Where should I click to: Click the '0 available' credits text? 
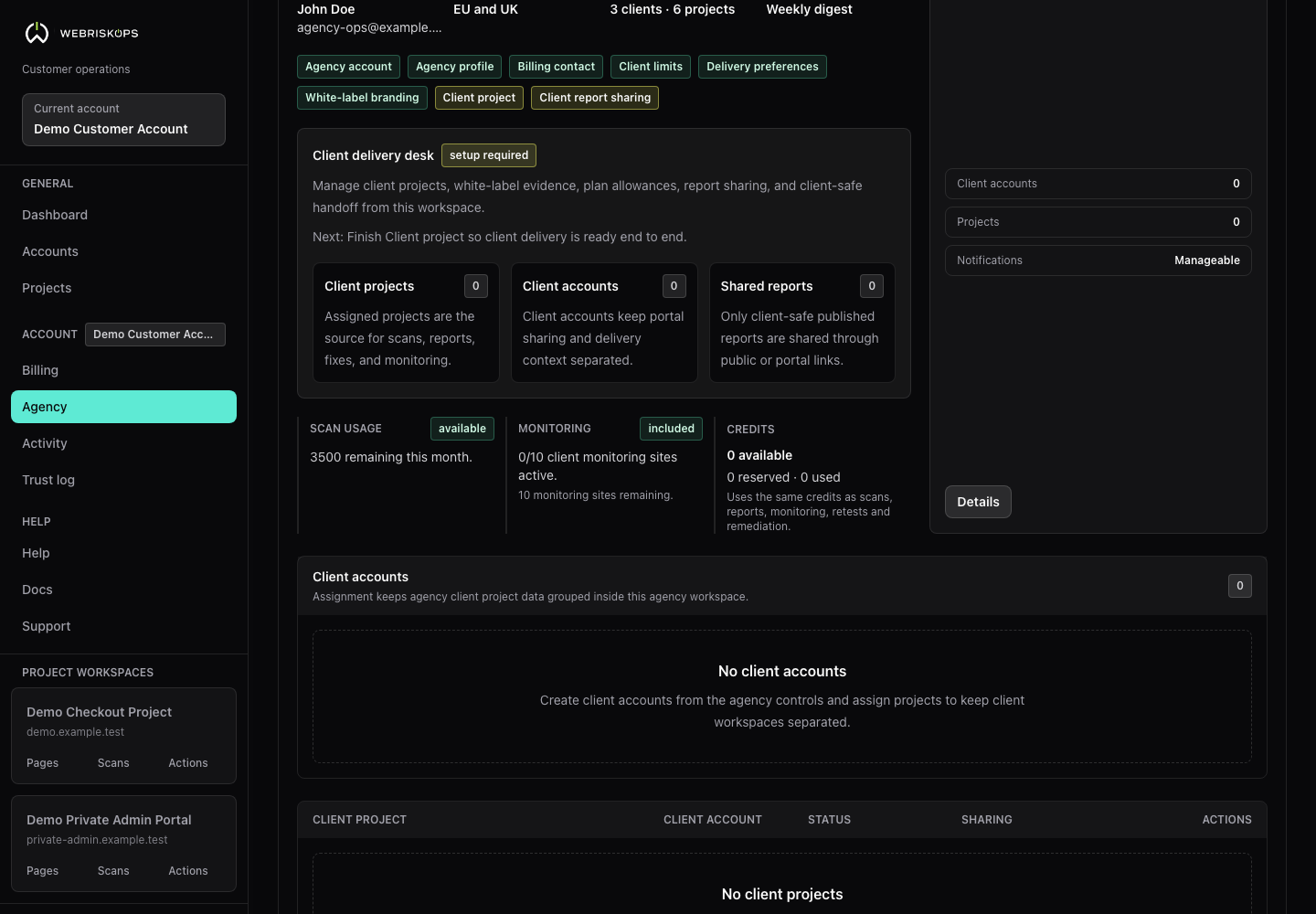click(x=759, y=455)
